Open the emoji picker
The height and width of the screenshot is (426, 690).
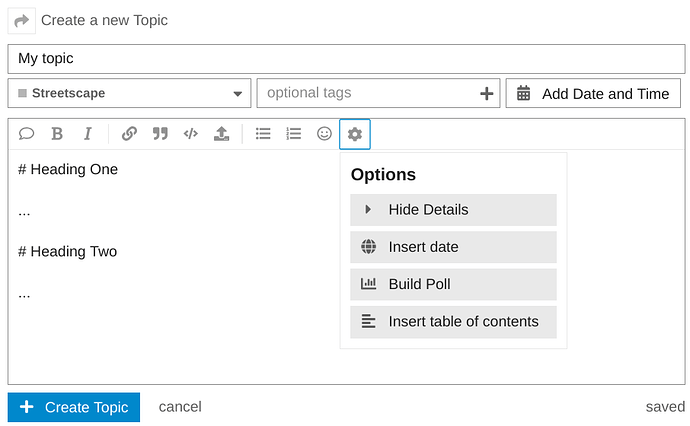tap(324, 134)
